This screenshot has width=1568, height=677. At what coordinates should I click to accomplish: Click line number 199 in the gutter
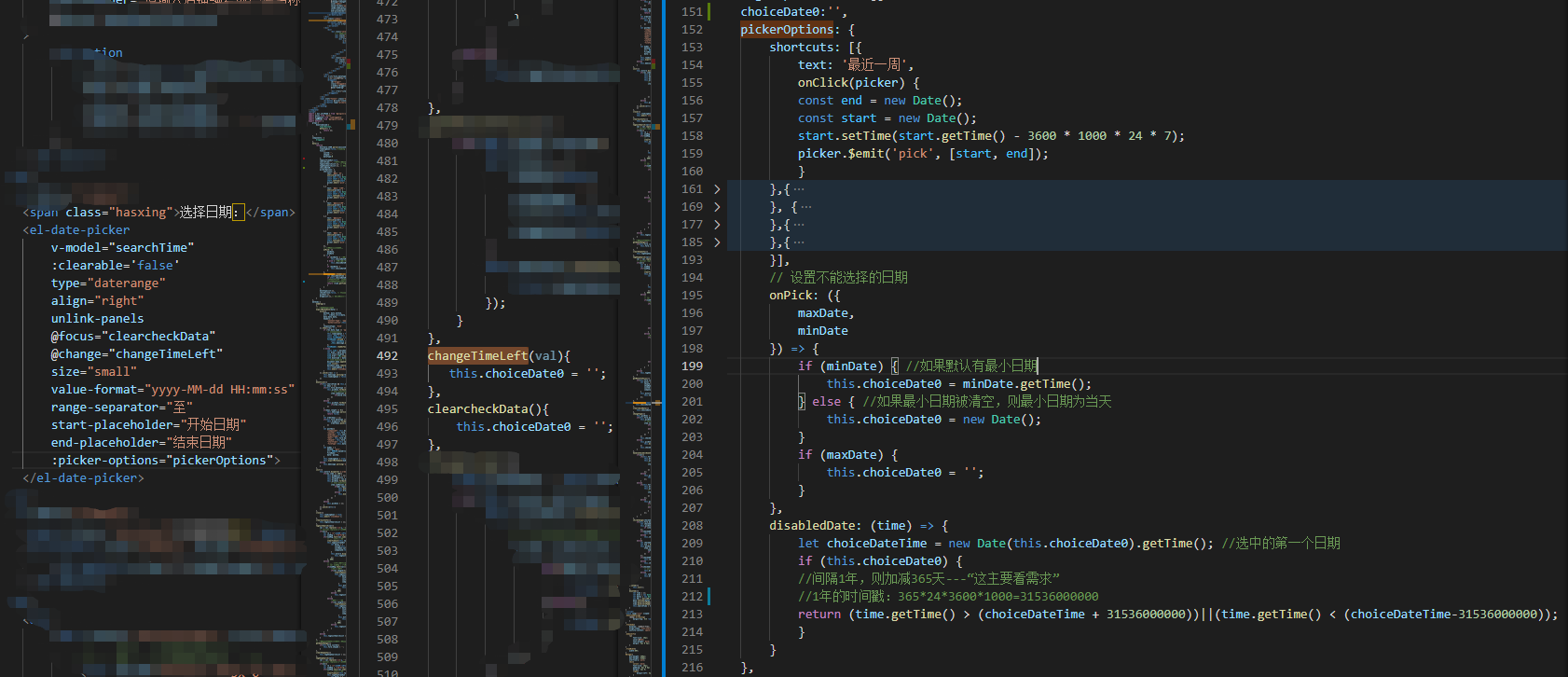pyautogui.click(x=693, y=366)
